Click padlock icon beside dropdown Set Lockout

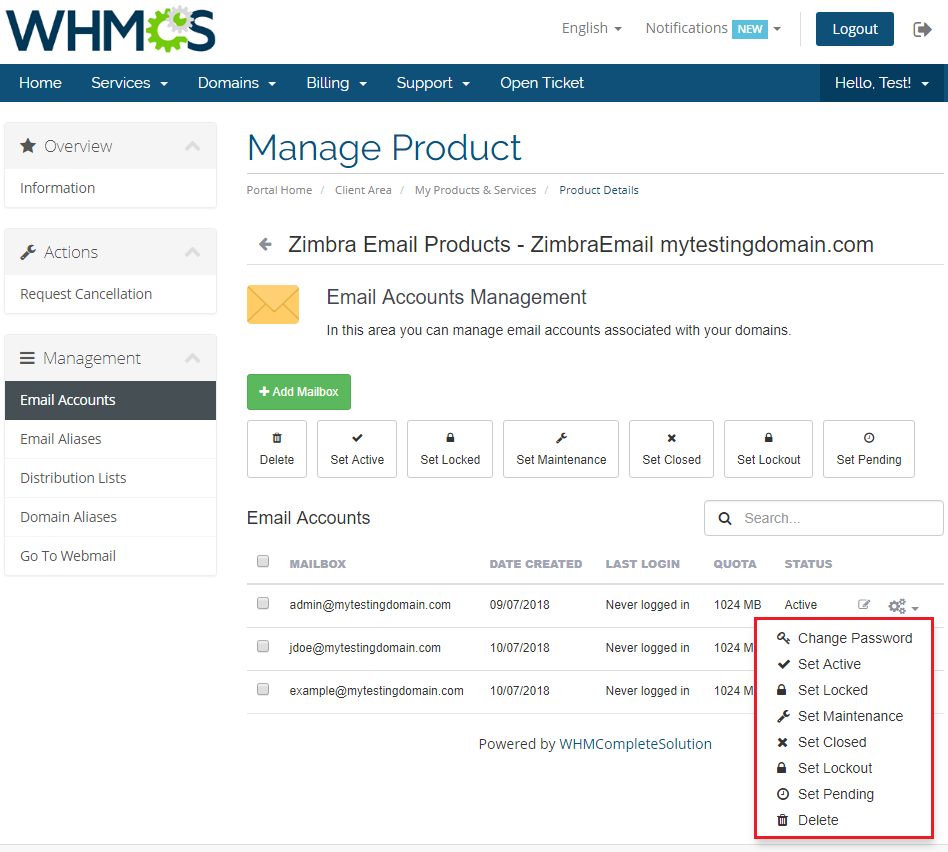782,768
